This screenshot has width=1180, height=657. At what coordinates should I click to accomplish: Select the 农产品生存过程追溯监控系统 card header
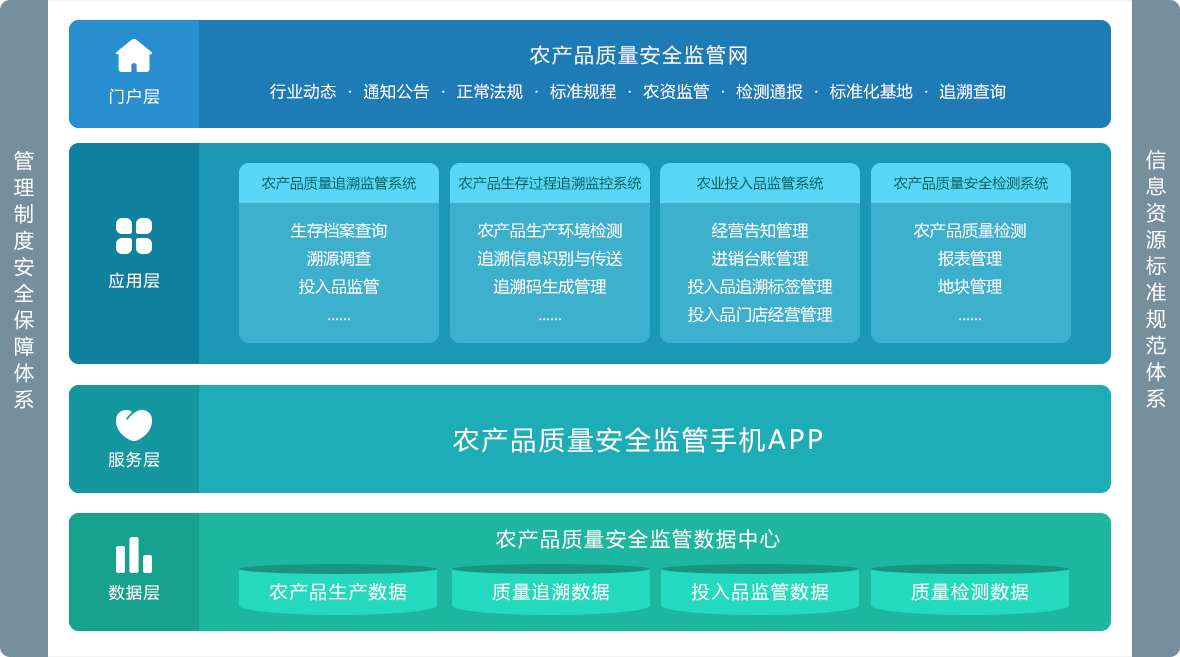click(549, 183)
